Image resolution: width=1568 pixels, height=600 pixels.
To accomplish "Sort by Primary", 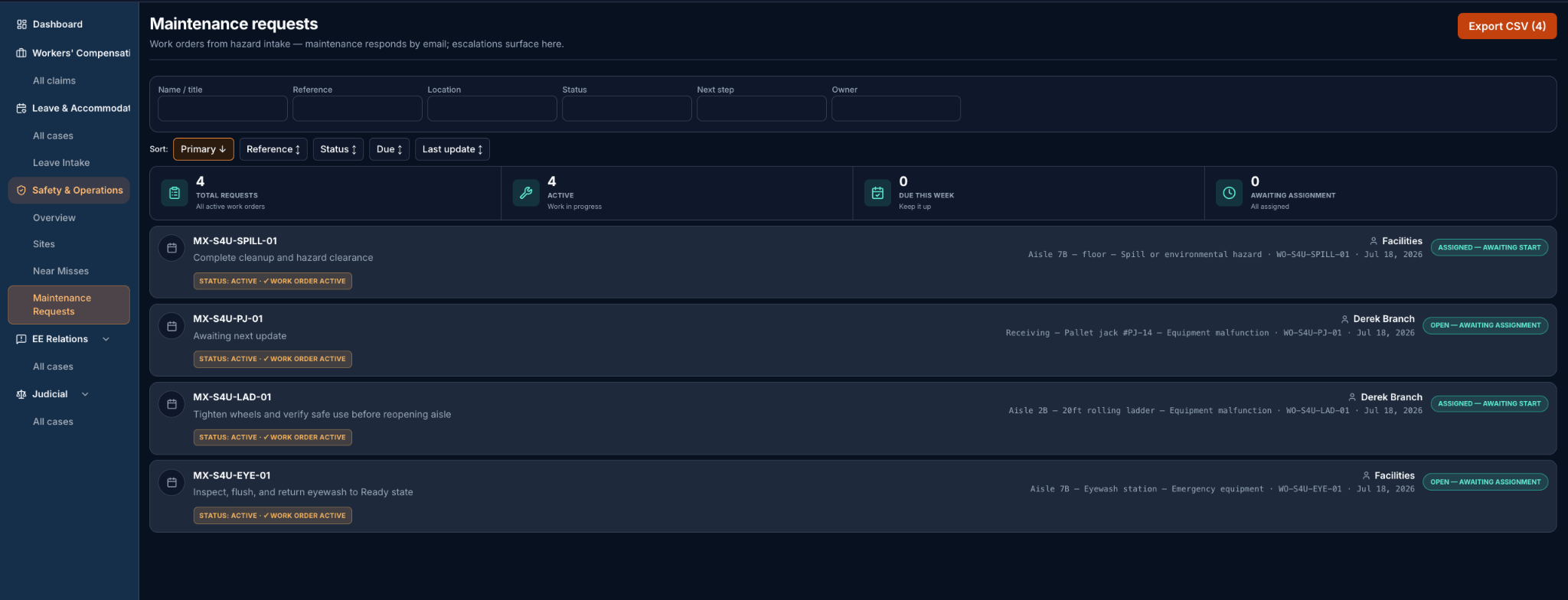I will coord(203,149).
